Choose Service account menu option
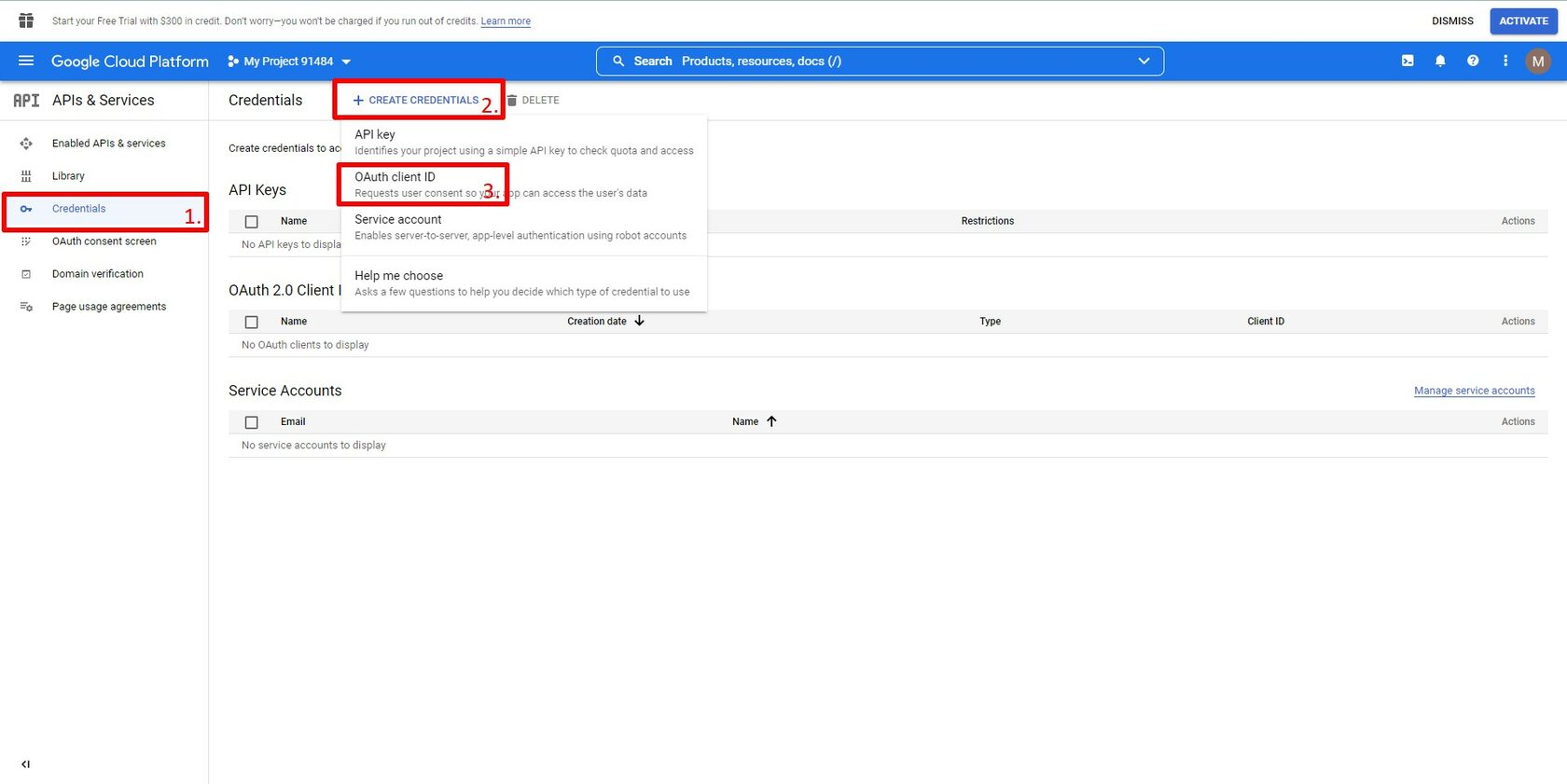 [x=524, y=227]
